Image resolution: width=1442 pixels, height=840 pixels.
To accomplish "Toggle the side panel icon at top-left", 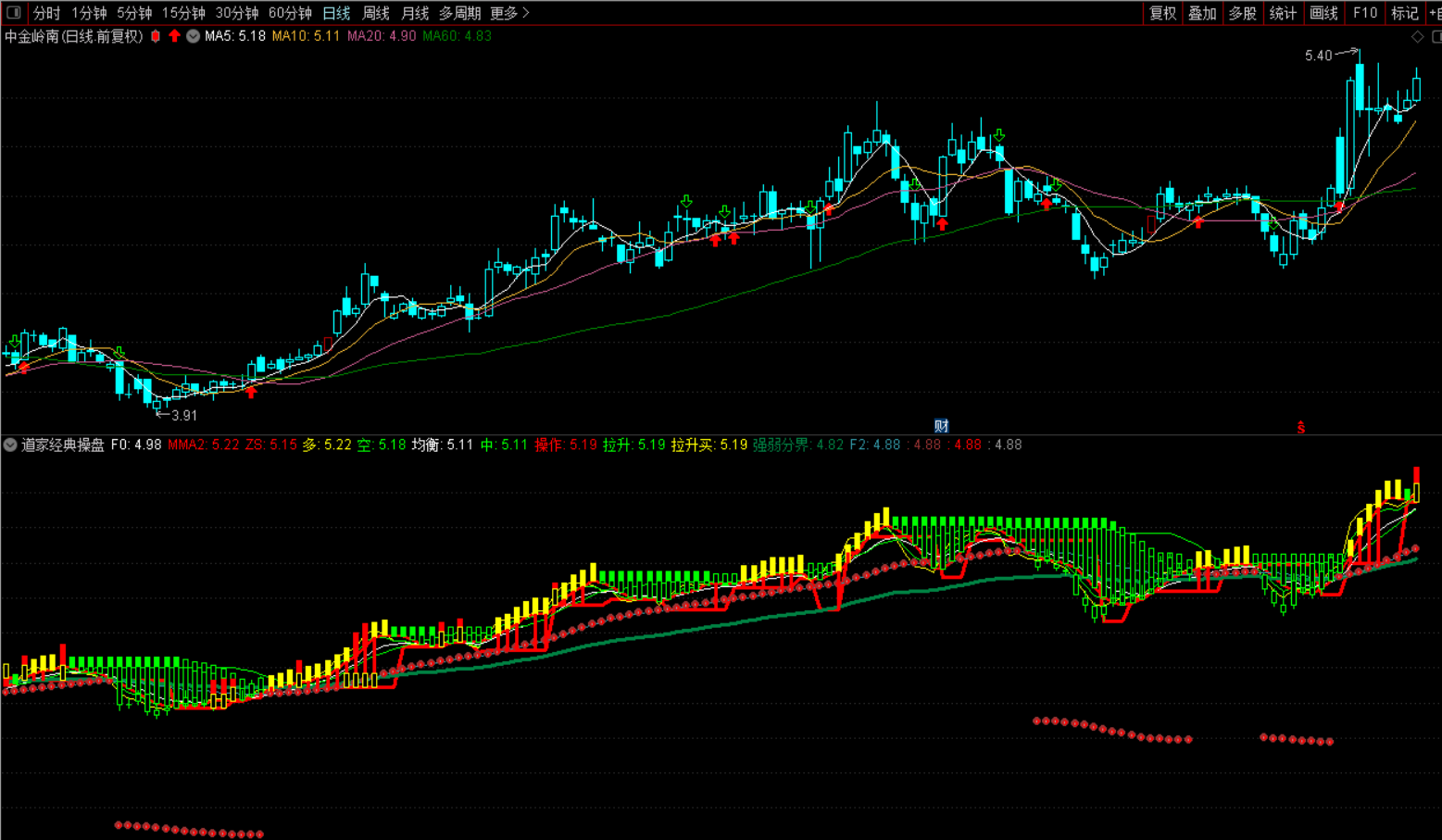I will pos(14,12).
